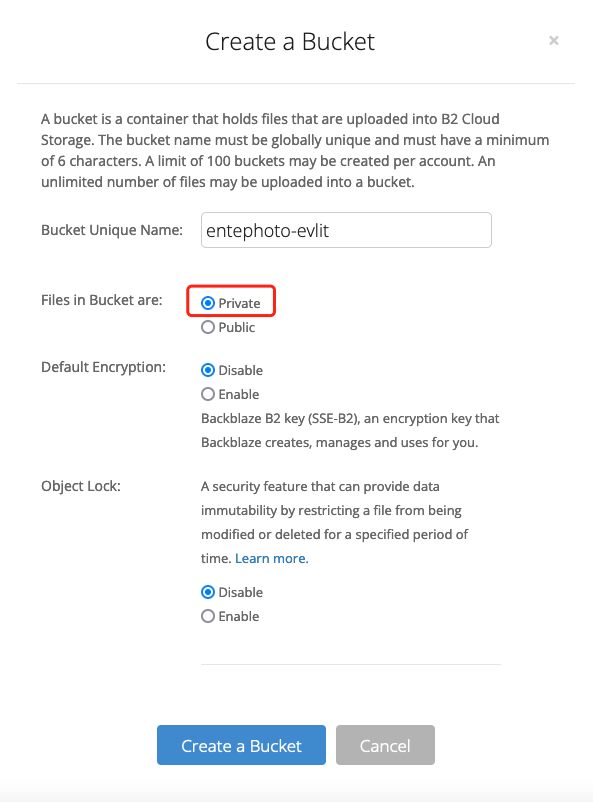
Task: Click the Bucket Unique Name text field
Action: pyautogui.click(x=346, y=230)
